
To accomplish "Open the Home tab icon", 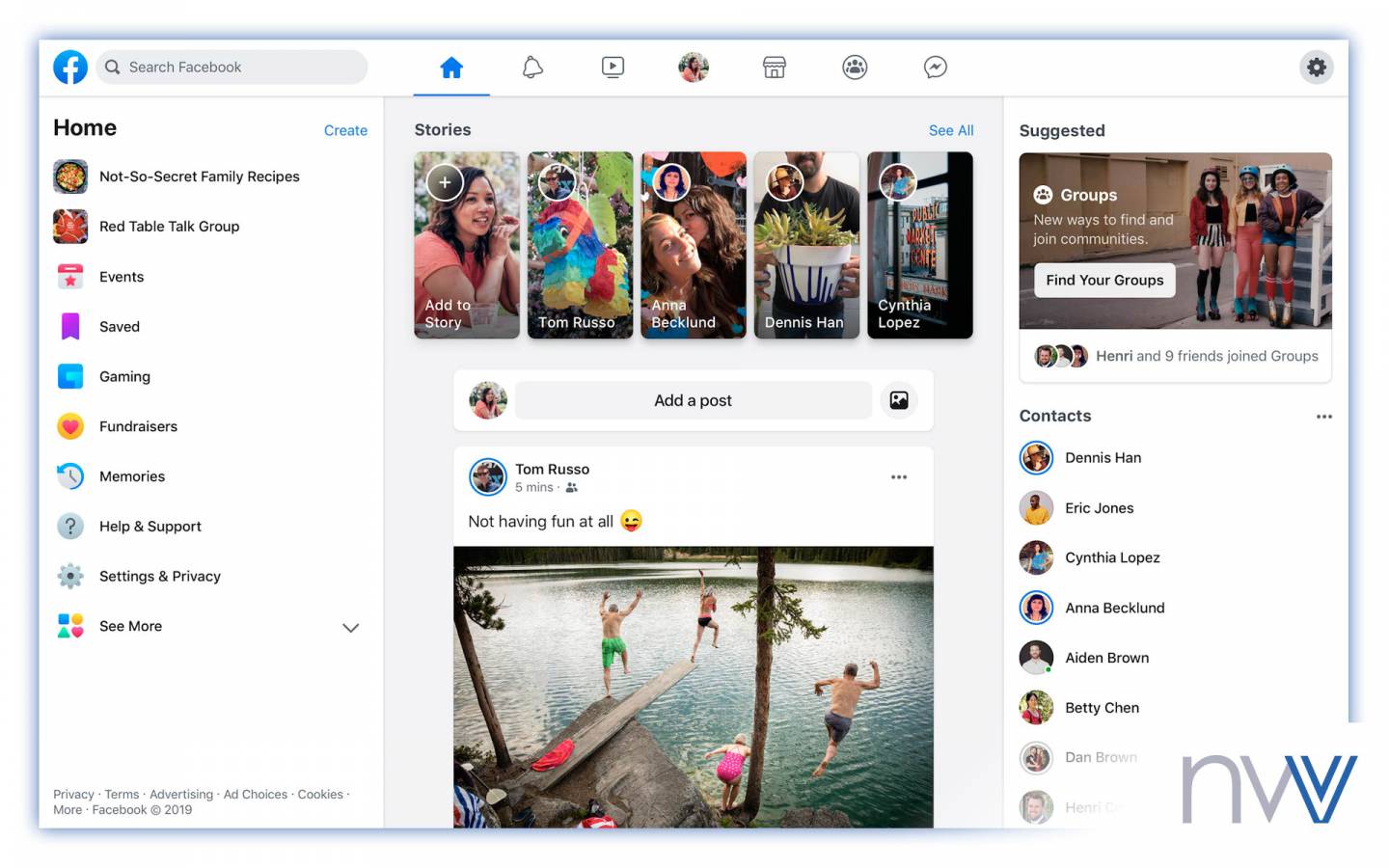I will [x=451, y=67].
